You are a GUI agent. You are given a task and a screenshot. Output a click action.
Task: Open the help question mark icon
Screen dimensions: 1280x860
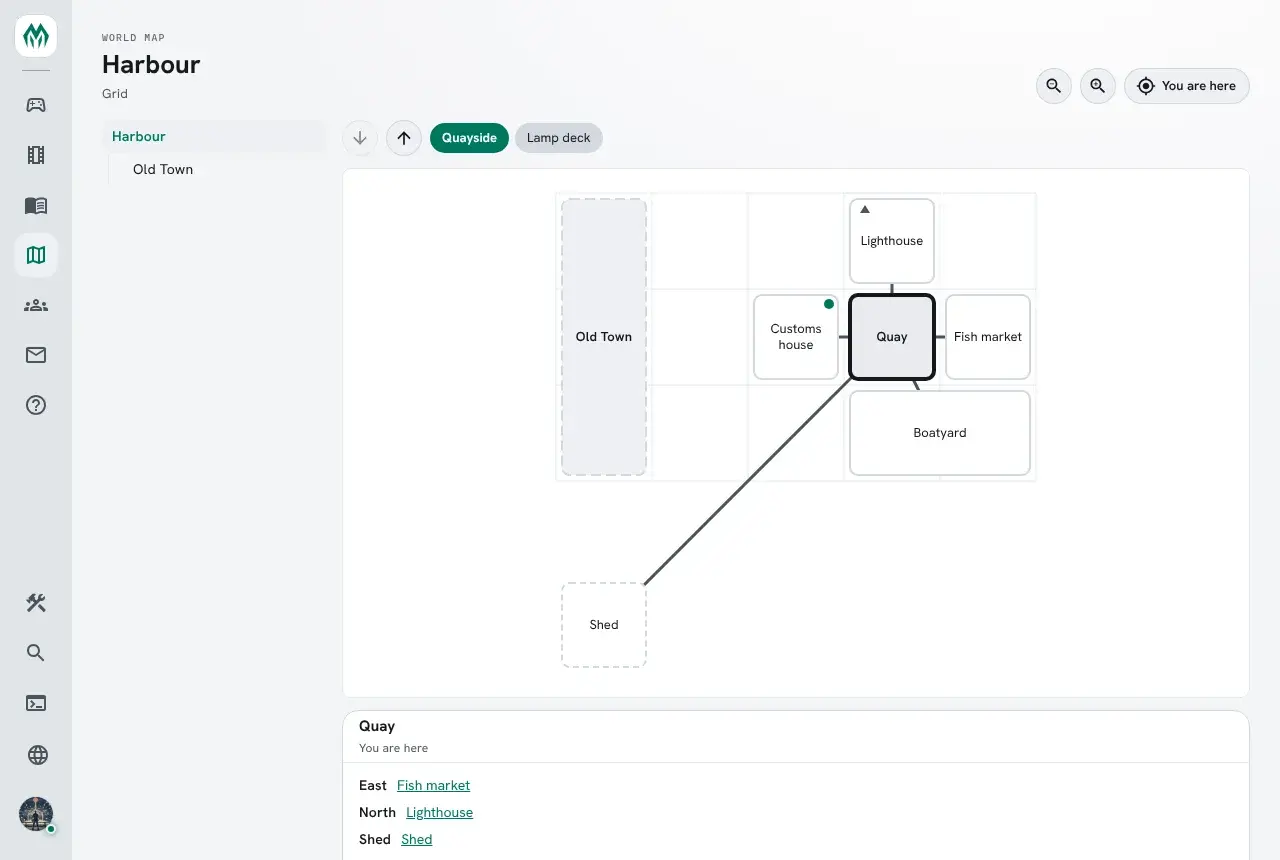point(36,405)
